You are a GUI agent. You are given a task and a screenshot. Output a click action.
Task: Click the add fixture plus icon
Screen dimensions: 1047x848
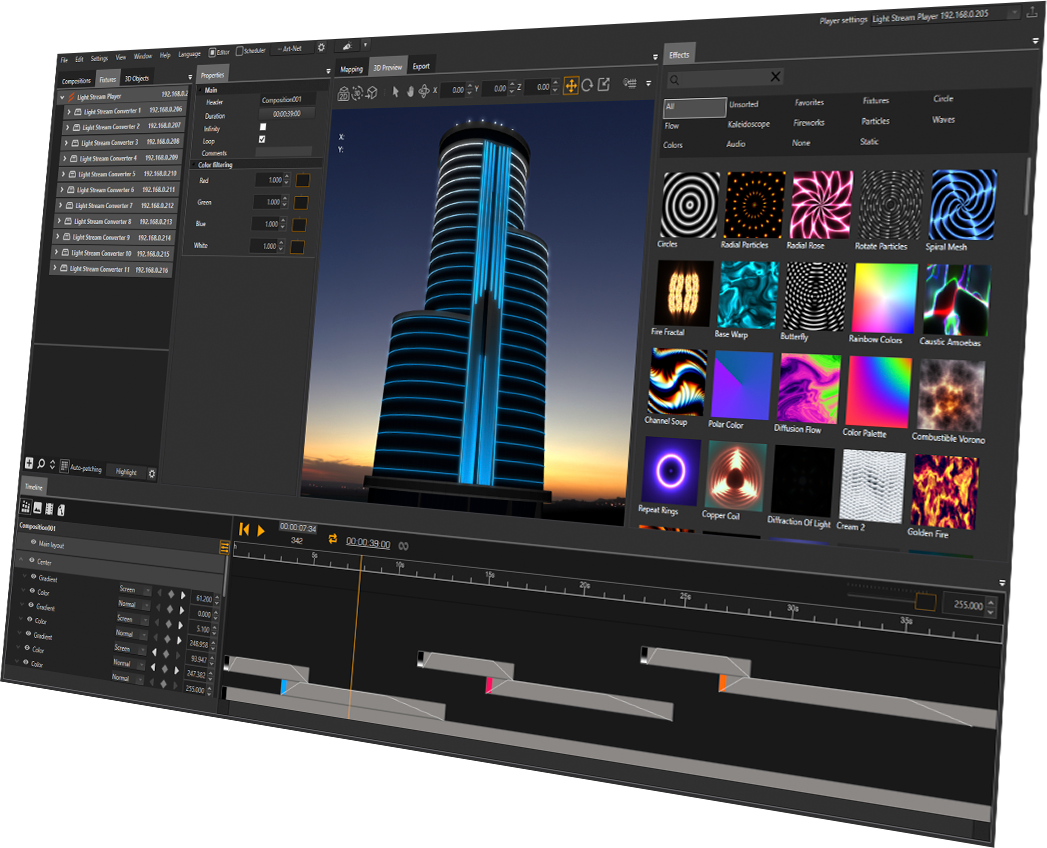(x=29, y=462)
